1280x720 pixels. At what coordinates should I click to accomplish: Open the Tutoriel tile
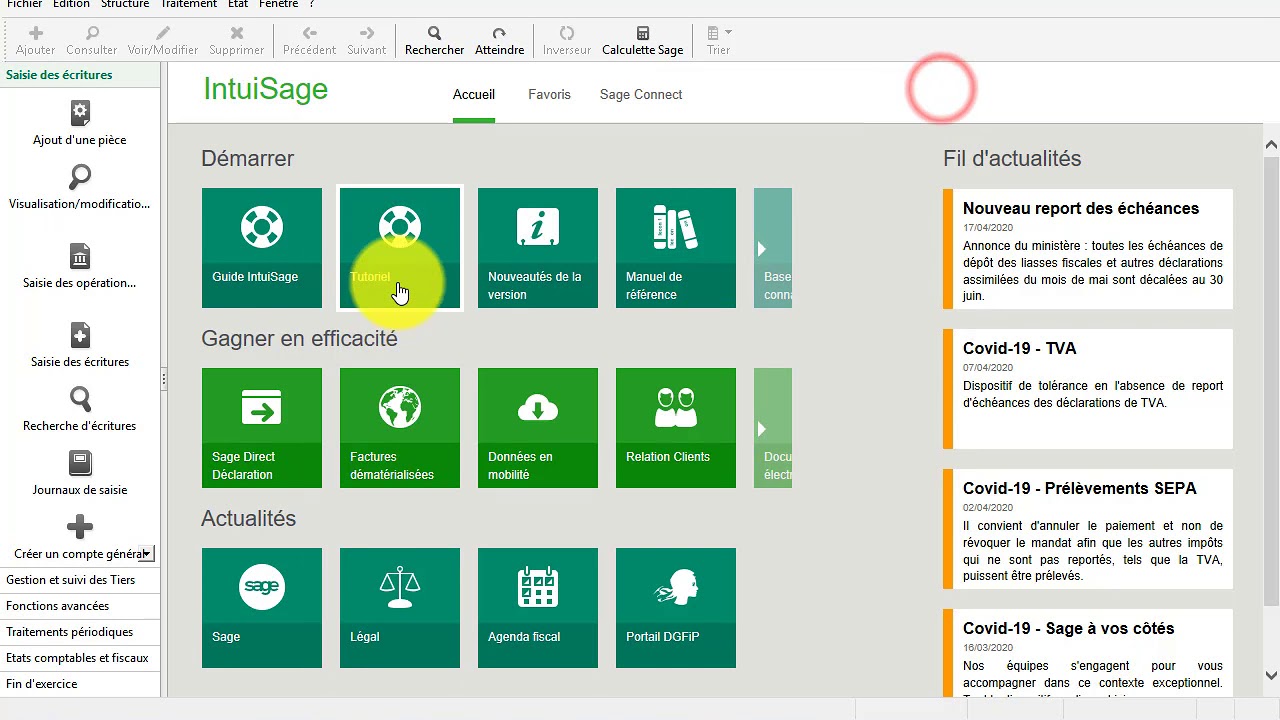[x=400, y=248]
